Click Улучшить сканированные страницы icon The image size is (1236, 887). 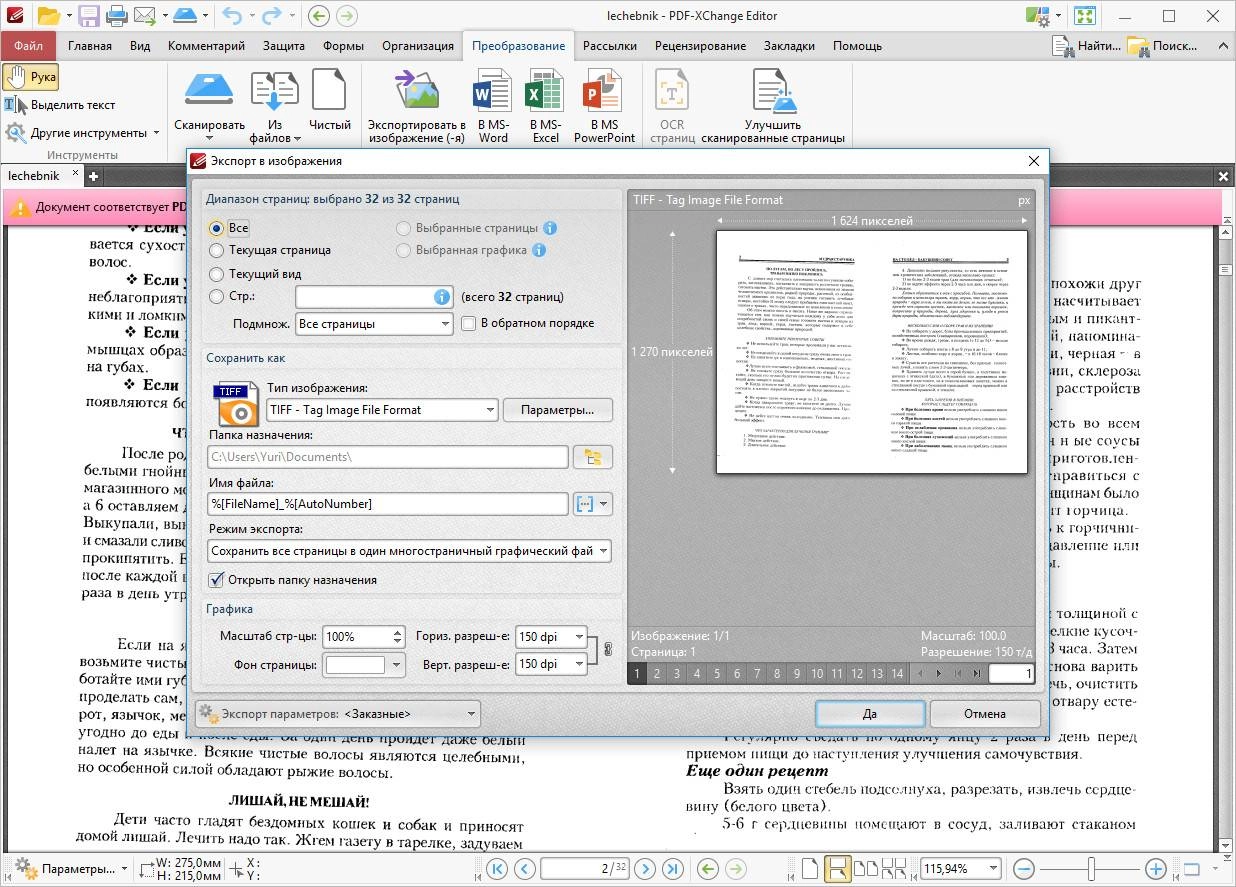coord(773,105)
